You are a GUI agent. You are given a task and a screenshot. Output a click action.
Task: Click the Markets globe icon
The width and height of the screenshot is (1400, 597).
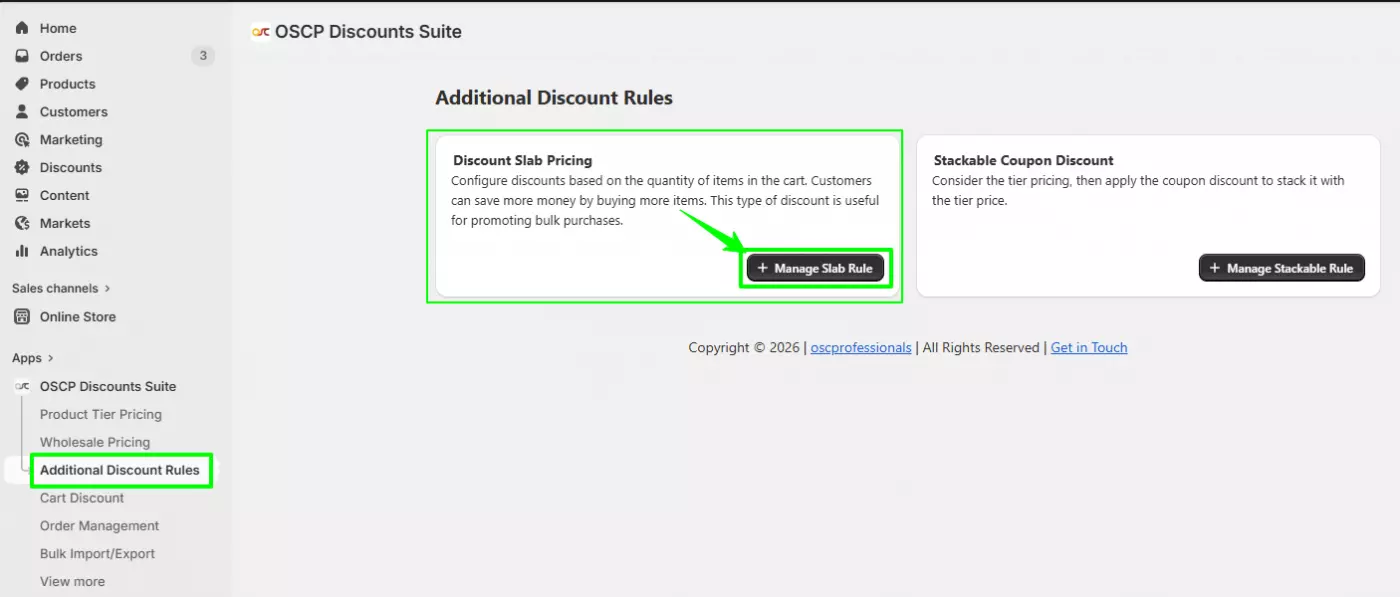(22, 224)
